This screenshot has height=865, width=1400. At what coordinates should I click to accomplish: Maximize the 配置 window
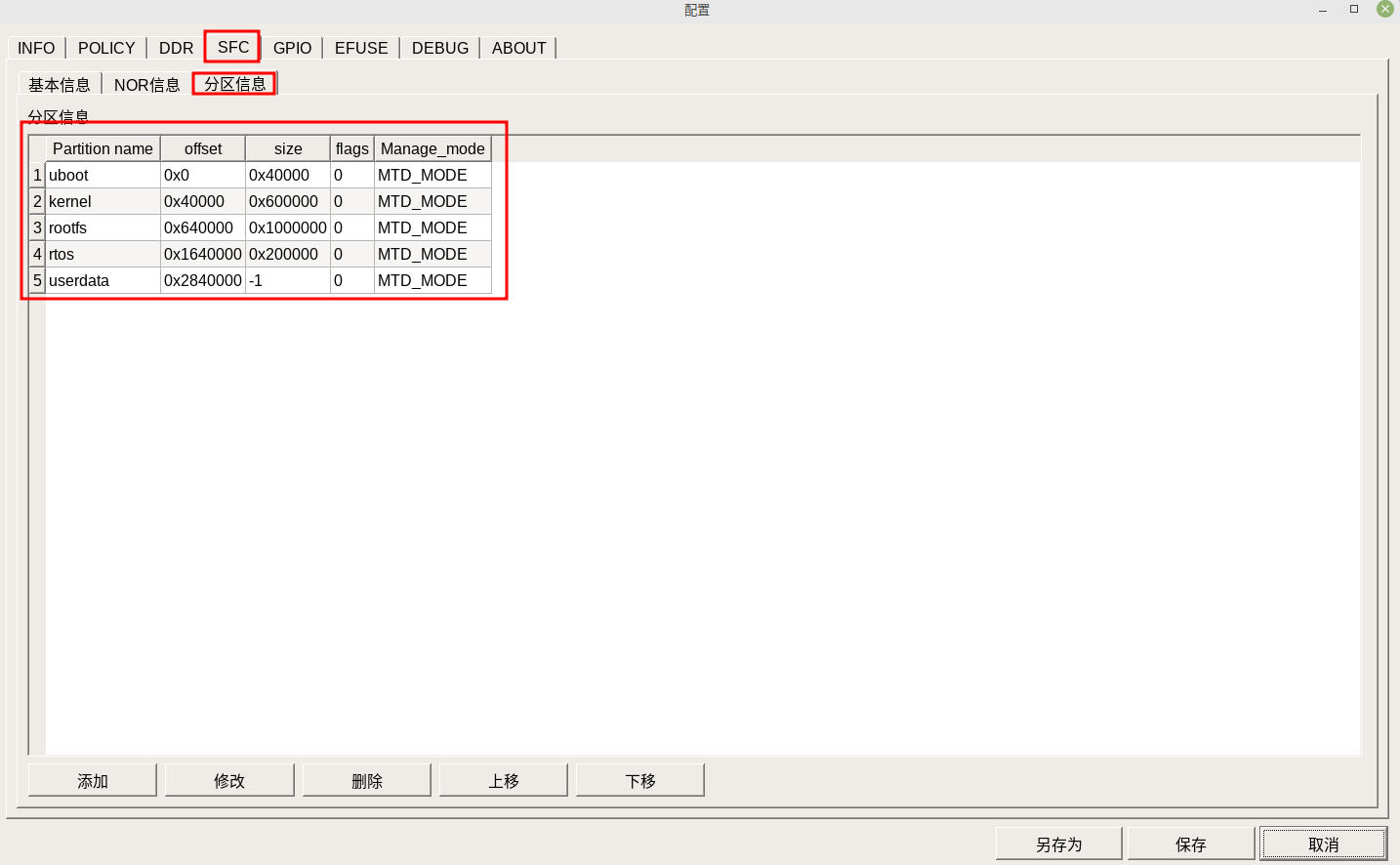tap(1354, 9)
